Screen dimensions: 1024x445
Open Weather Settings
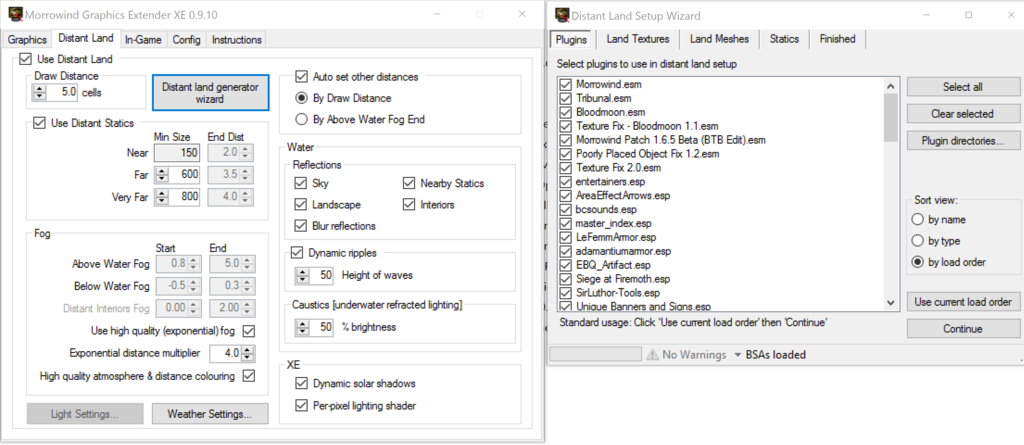(x=210, y=414)
